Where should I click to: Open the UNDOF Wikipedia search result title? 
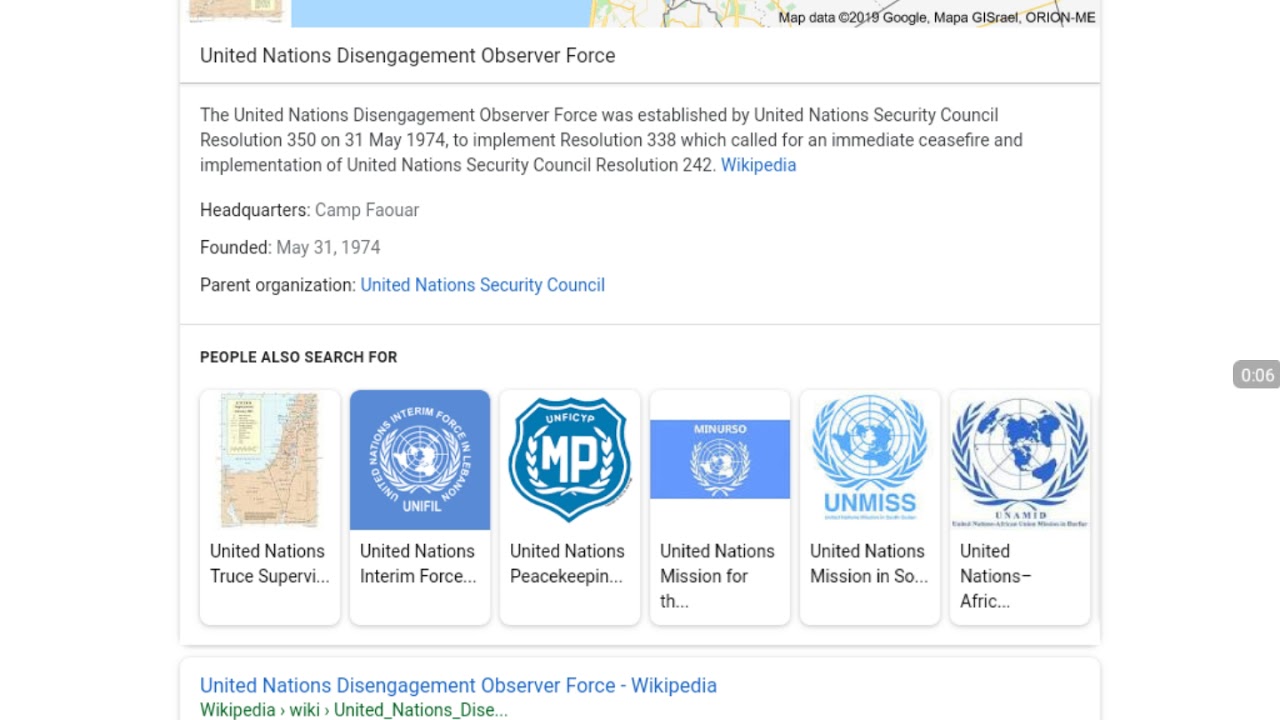click(x=458, y=685)
